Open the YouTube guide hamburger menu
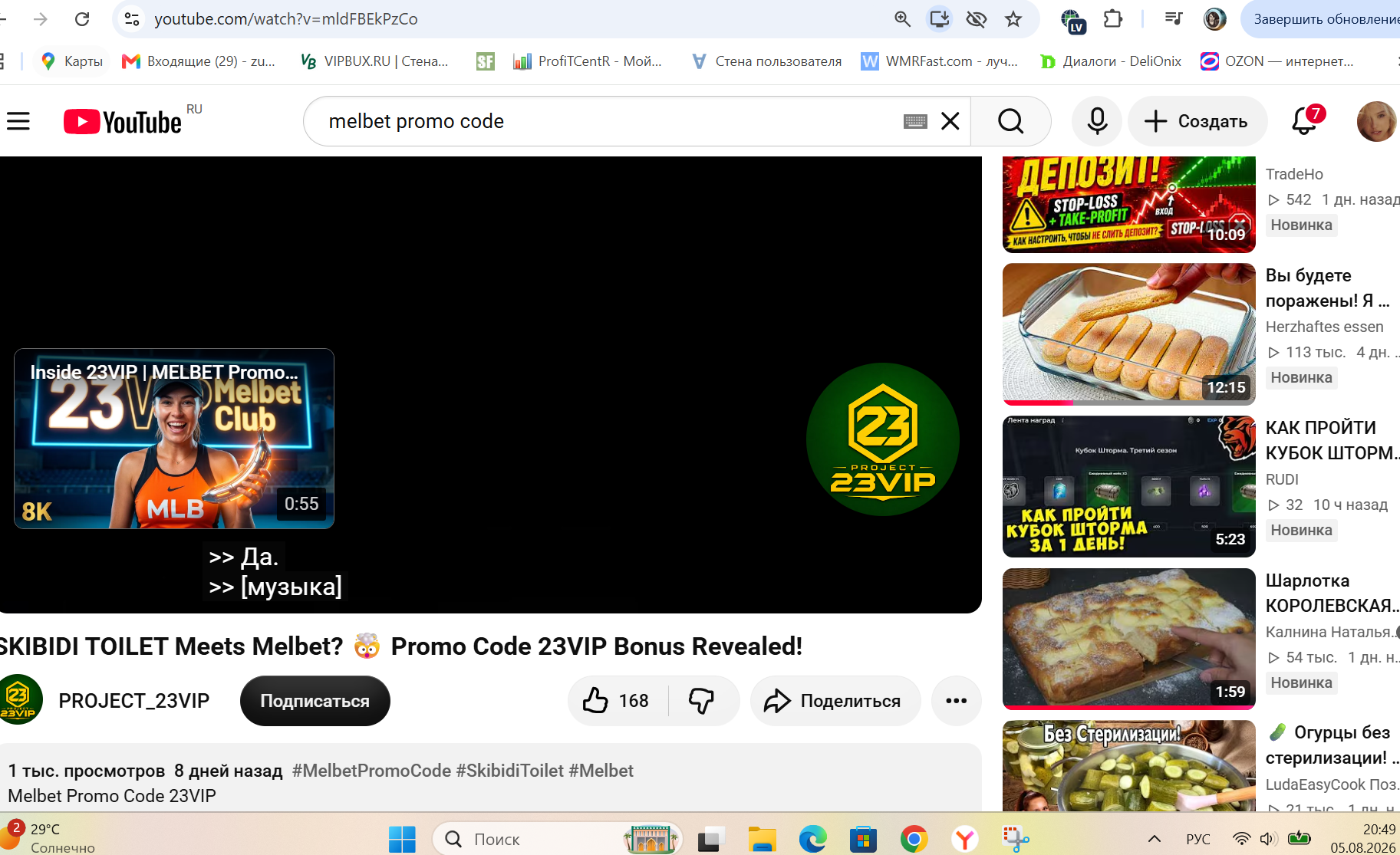1400x855 pixels. [18, 121]
